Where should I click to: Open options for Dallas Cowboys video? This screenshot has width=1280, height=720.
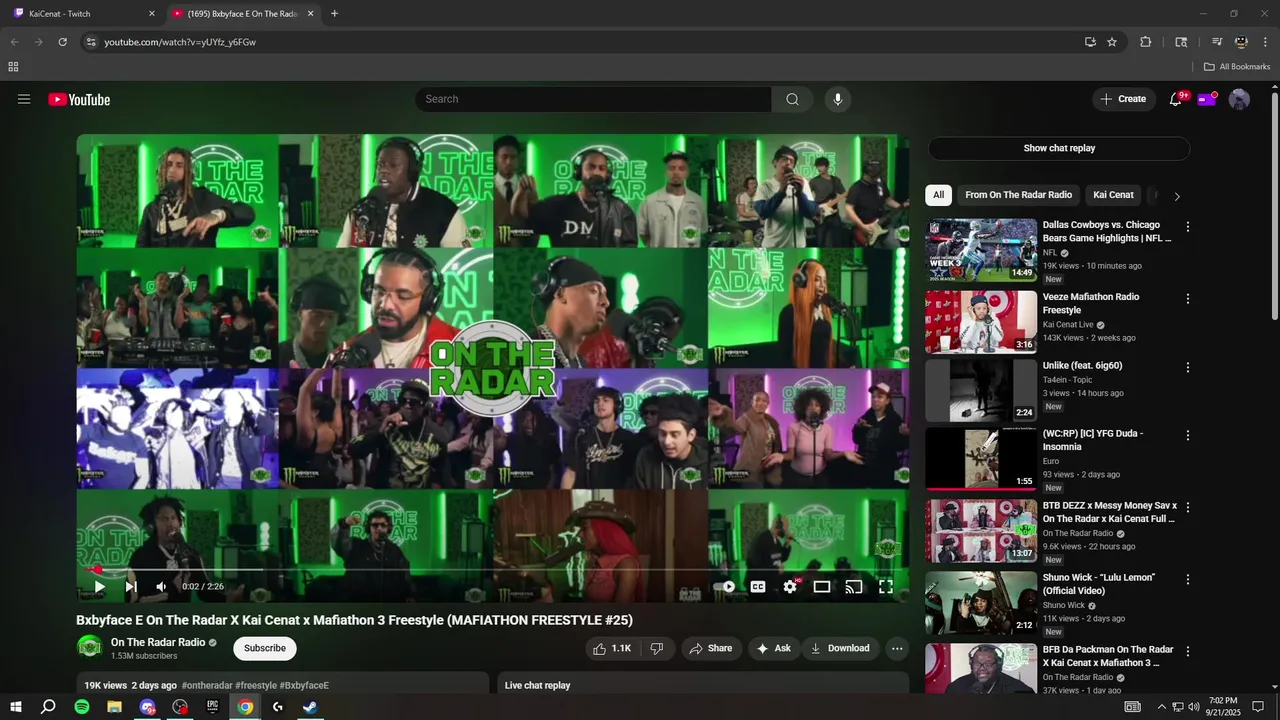[x=1188, y=227]
